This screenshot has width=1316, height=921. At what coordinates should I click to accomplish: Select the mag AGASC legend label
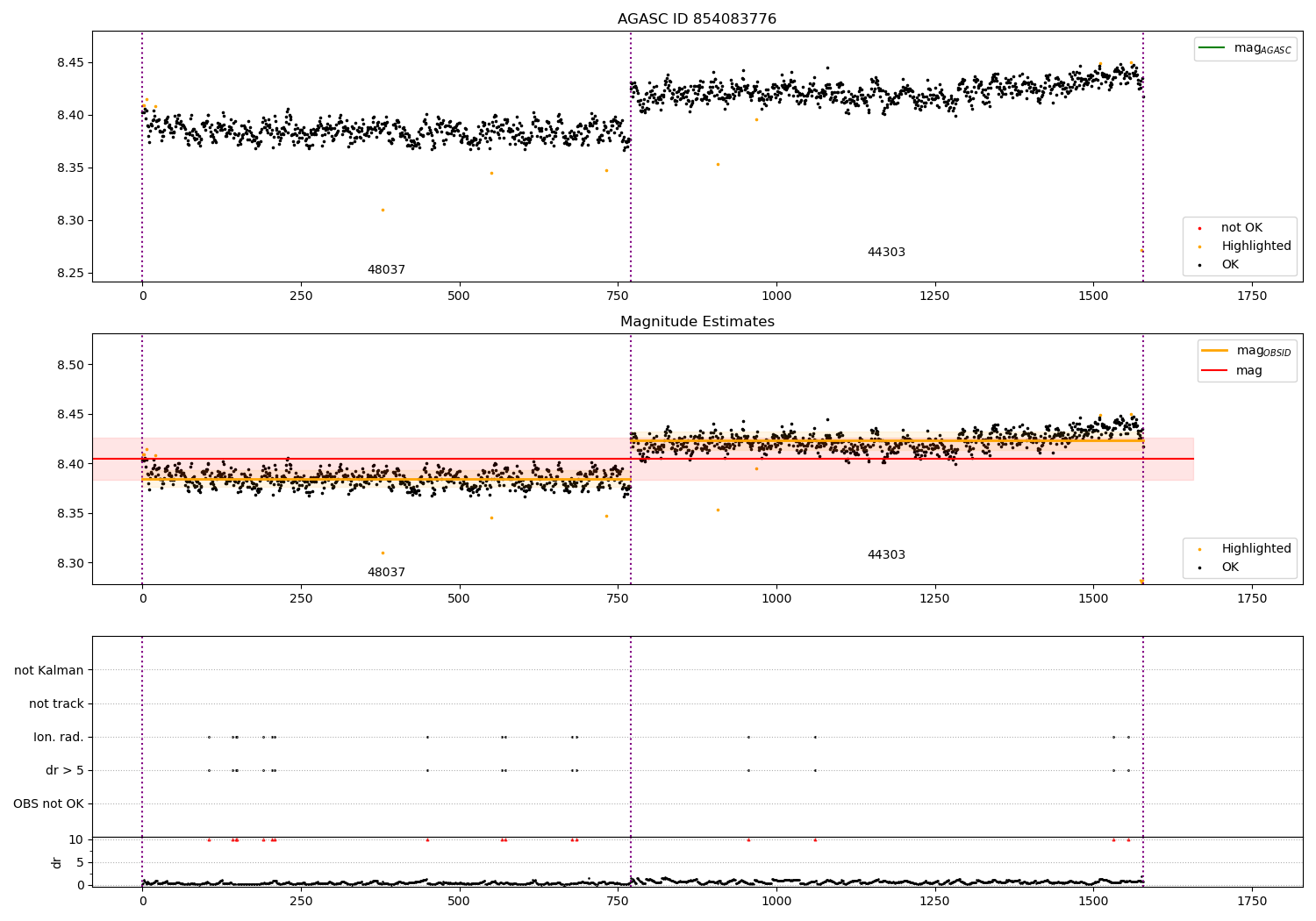(1262, 48)
